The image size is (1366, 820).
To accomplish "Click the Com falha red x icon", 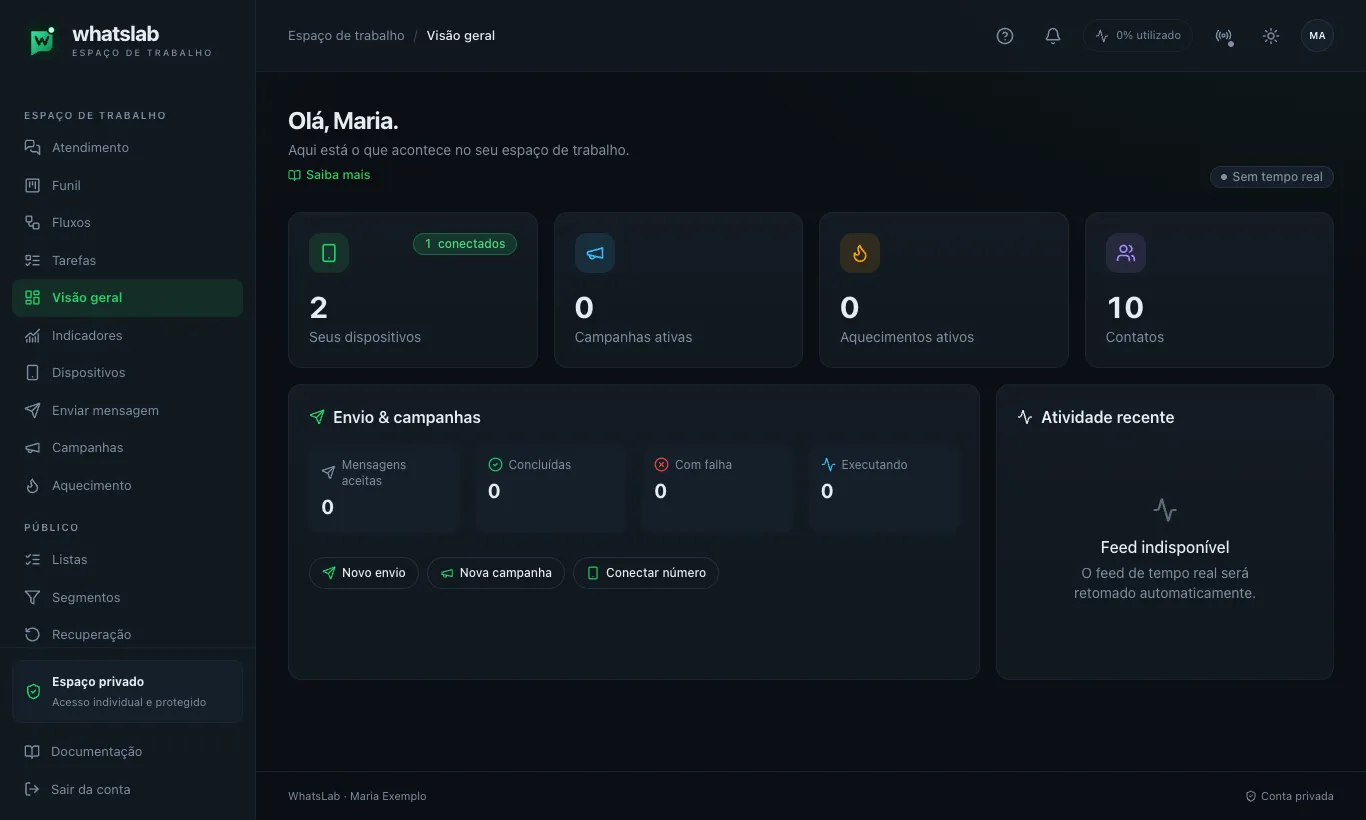I will [661, 465].
